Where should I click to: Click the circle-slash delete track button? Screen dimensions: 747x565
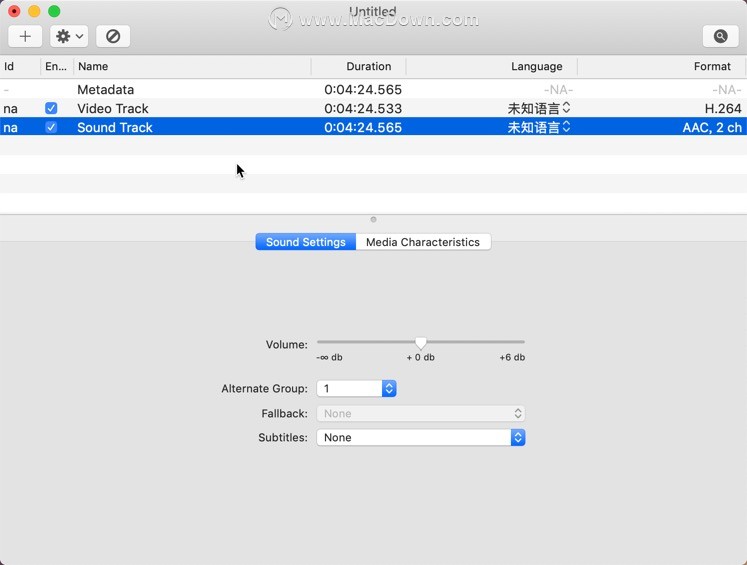coord(113,36)
